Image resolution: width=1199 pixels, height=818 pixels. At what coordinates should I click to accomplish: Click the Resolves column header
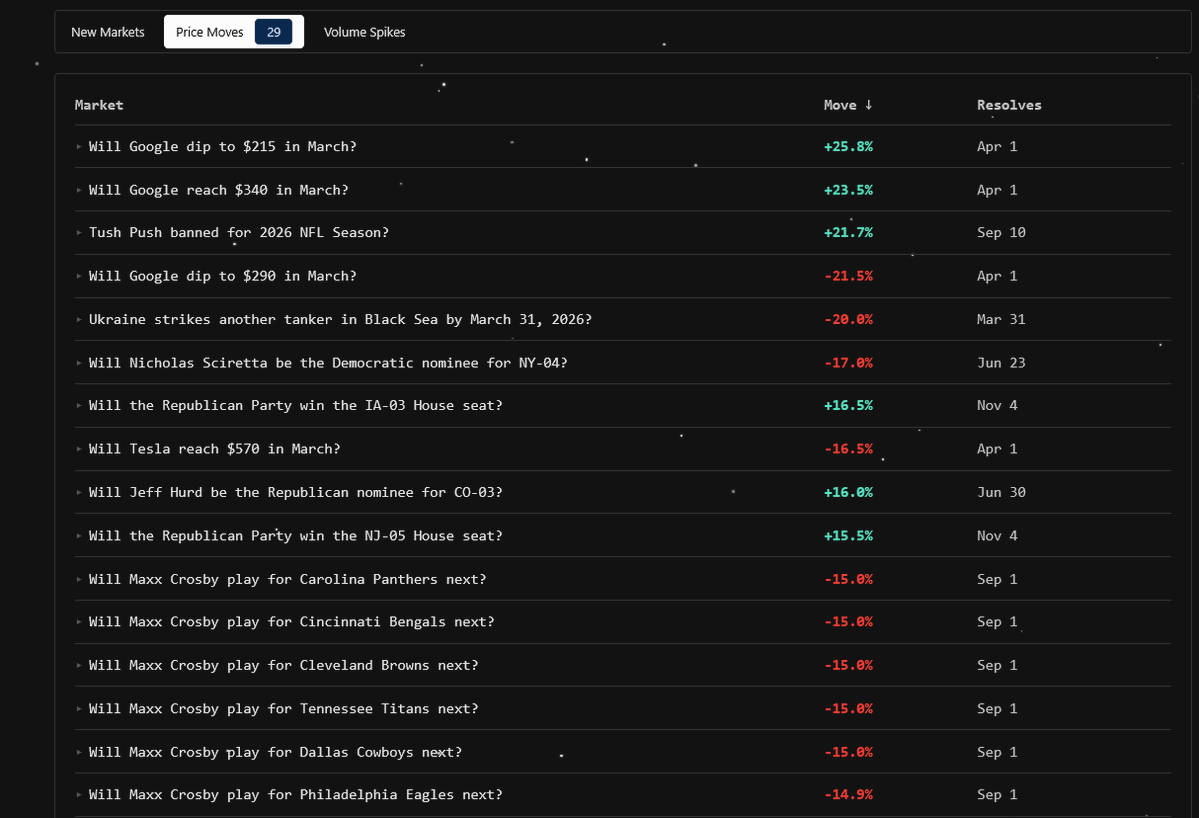tap(1009, 105)
